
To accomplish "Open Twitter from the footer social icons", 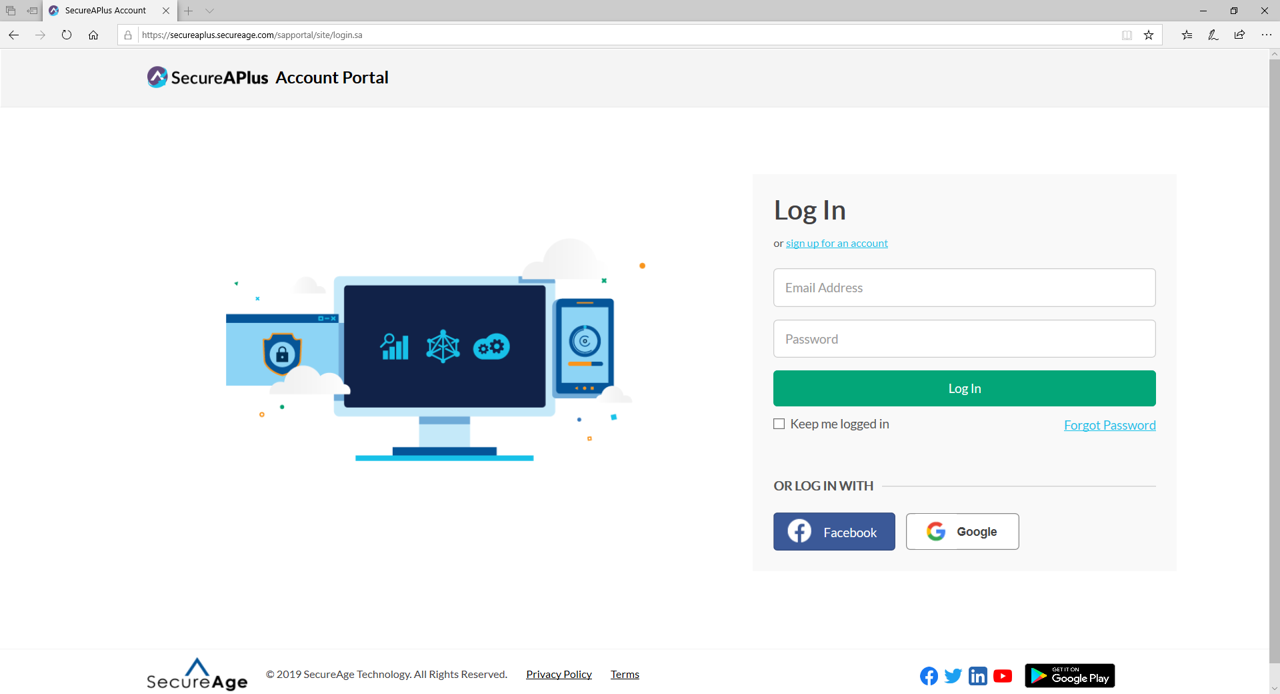I will (x=953, y=676).
